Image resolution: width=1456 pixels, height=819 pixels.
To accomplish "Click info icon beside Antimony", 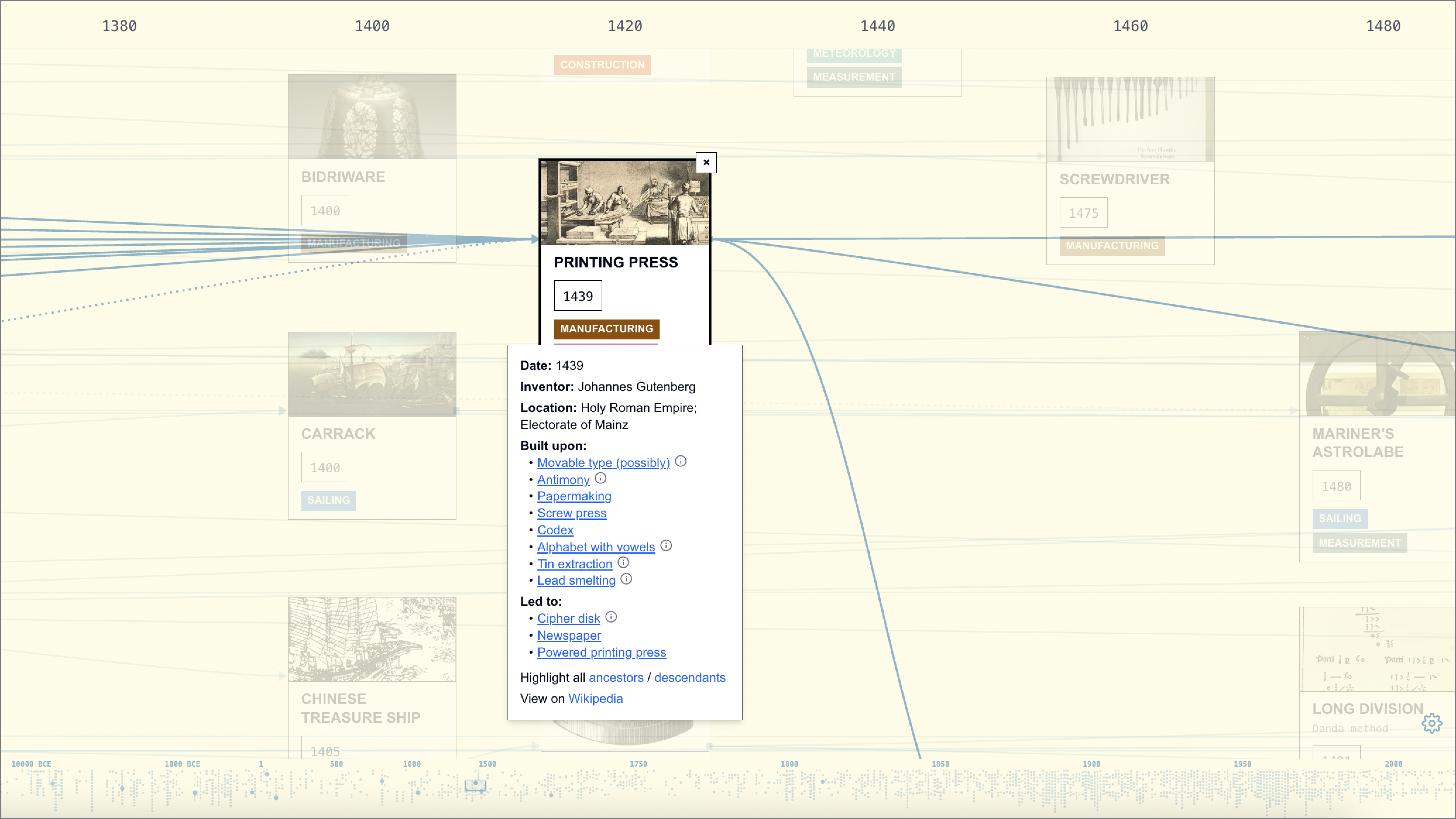I will point(600,478).
